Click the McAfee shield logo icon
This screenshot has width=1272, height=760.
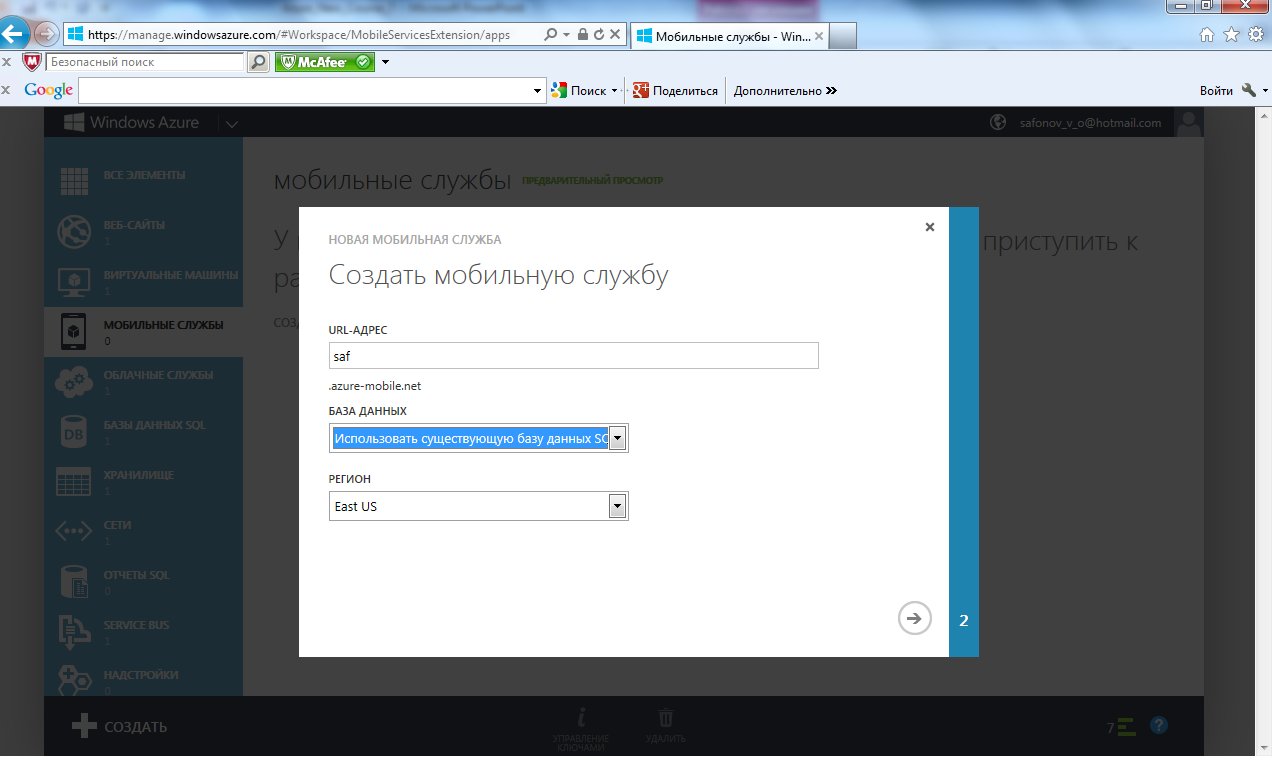pyautogui.click(x=32, y=62)
